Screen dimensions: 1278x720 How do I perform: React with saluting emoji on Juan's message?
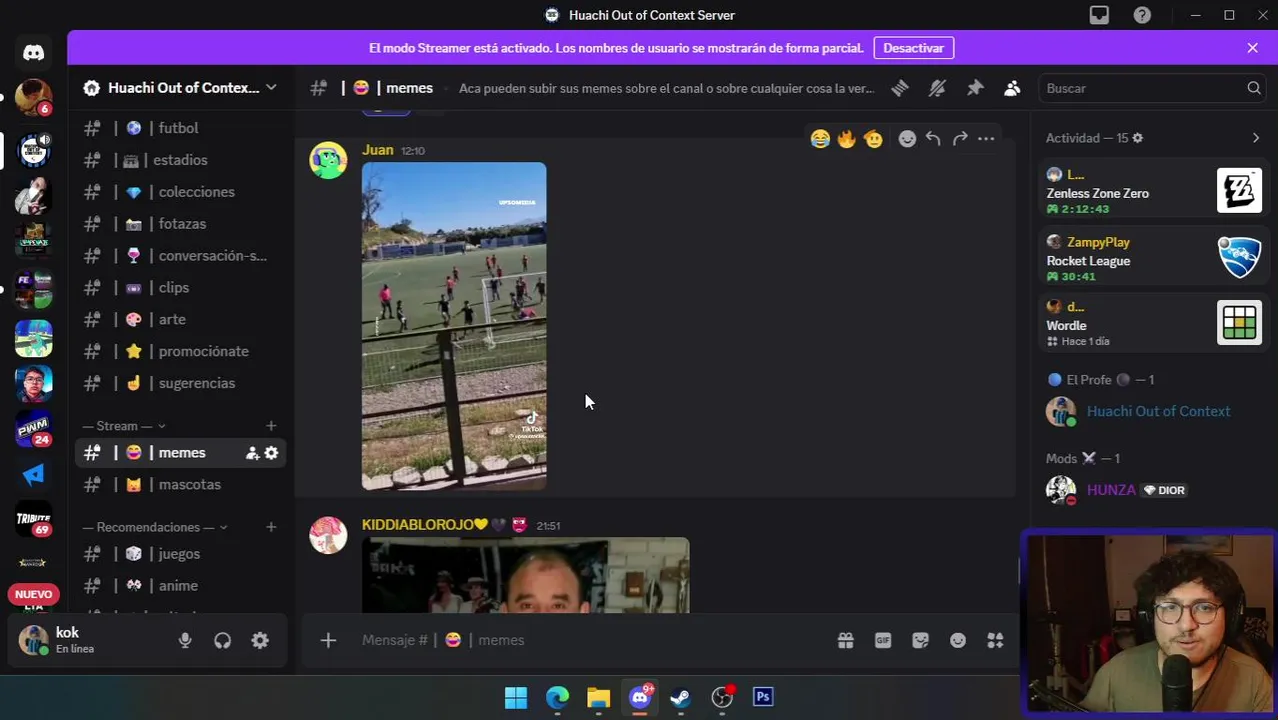pyautogui.click(x=873, y=139)
